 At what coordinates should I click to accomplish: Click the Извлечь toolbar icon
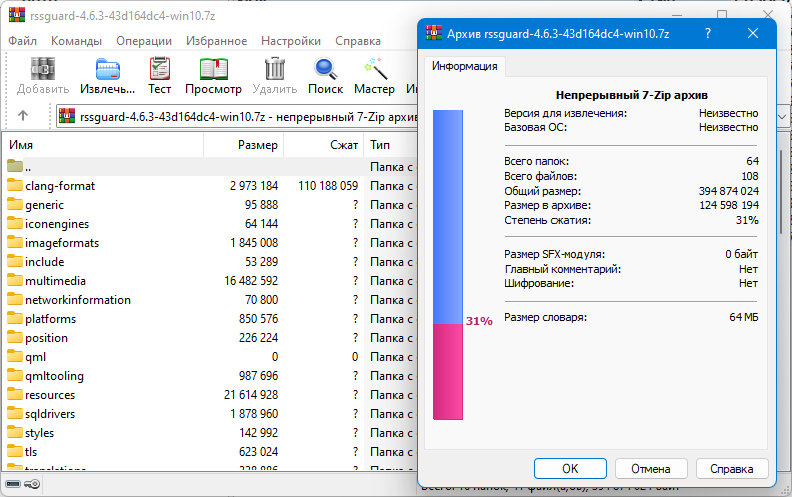108,69
